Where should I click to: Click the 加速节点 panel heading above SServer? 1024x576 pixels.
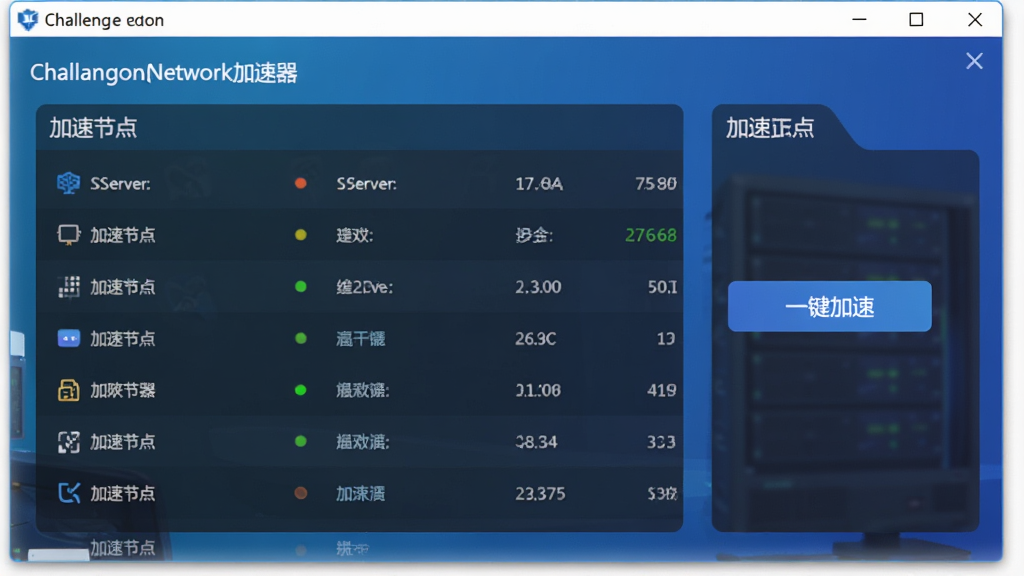93,128
